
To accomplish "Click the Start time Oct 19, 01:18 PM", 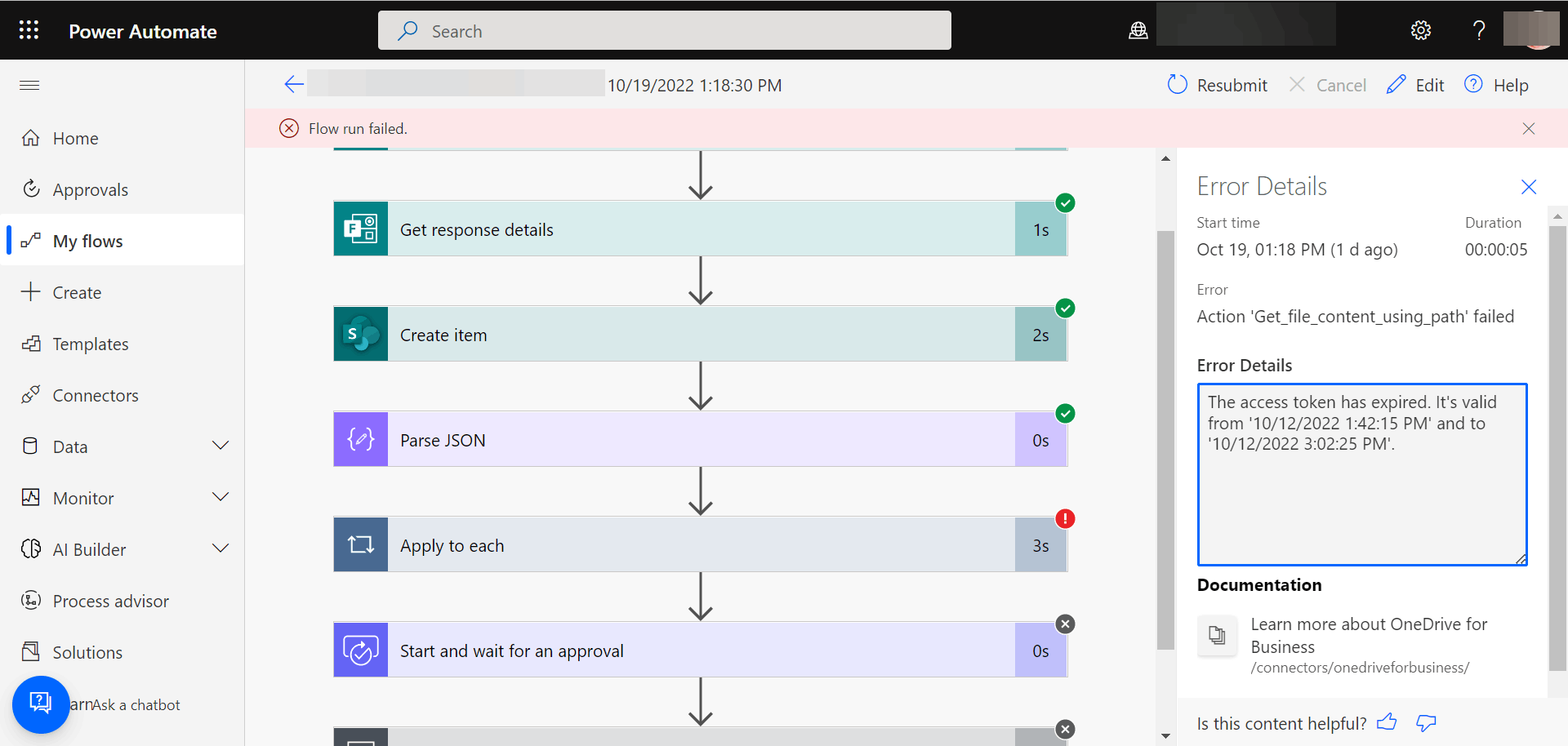I will pos(1298,250).
